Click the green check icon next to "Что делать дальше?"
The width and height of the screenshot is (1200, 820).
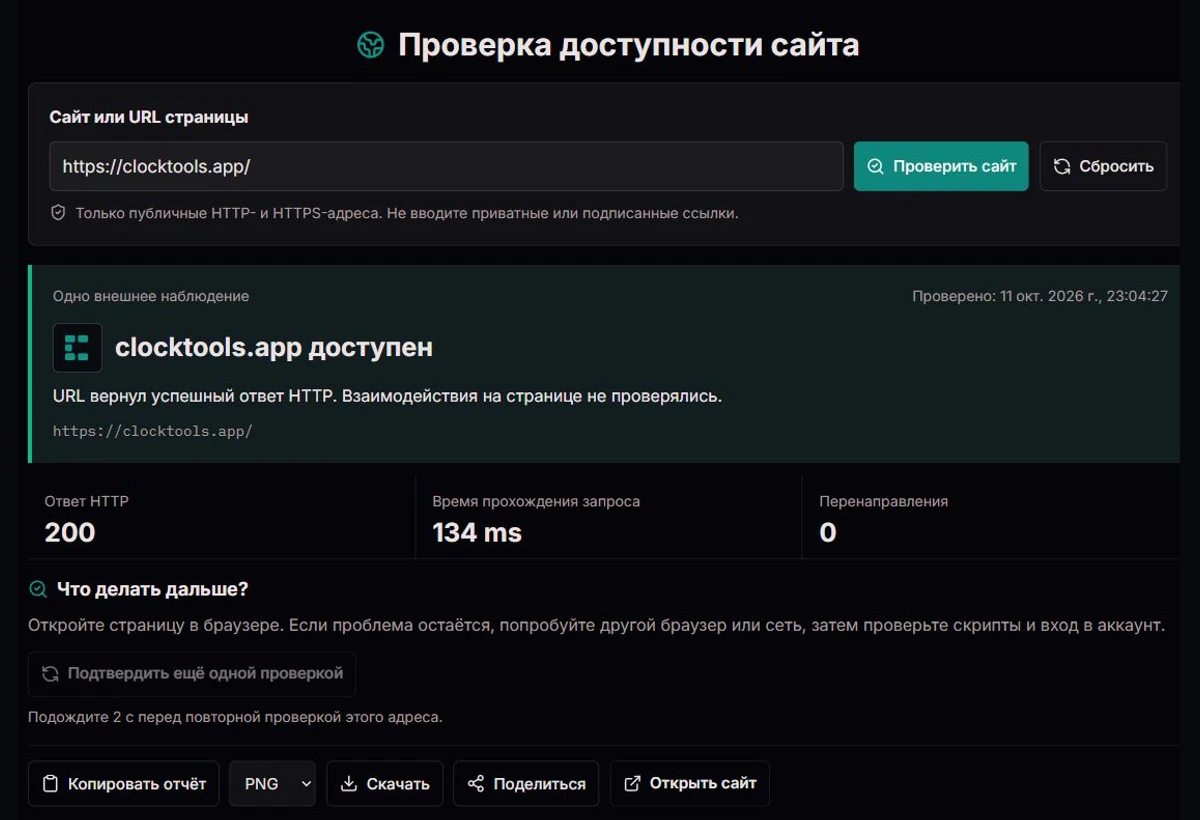coord(38,589)
